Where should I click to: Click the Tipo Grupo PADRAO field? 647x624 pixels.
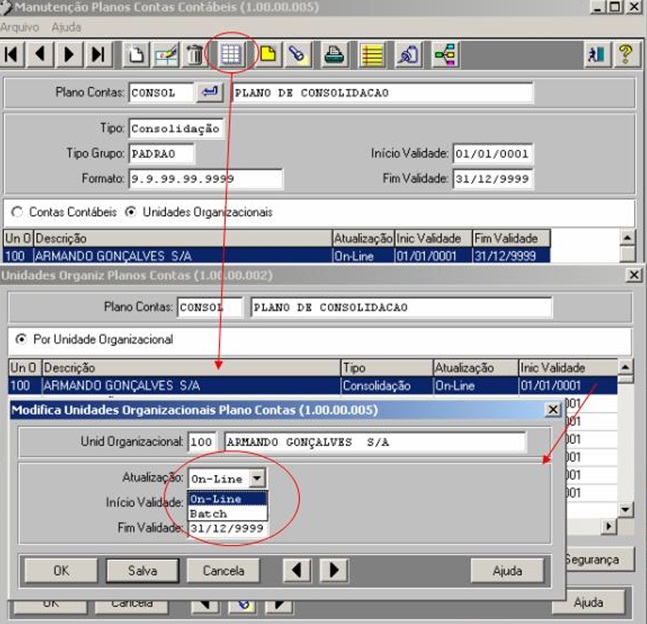pos(161,154)
